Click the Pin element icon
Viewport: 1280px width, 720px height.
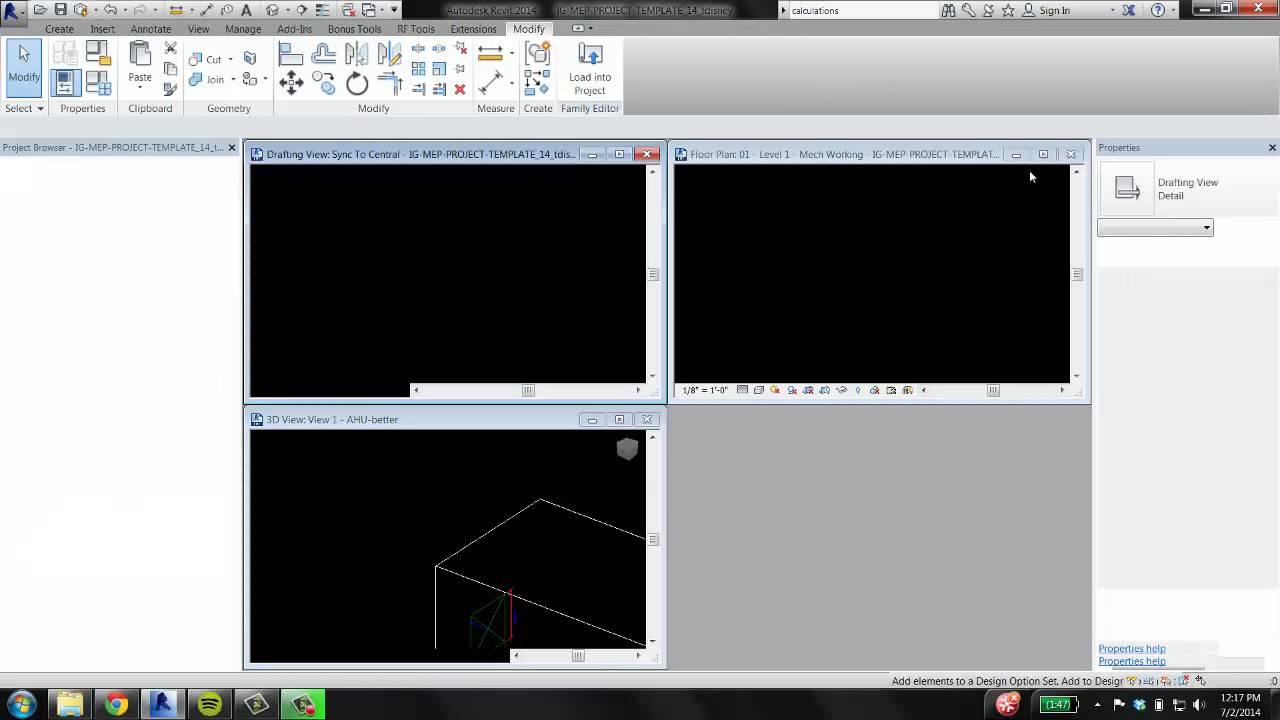460,69
